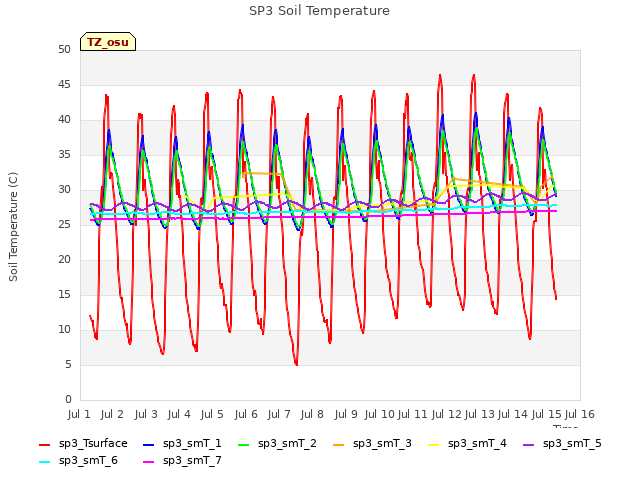640x480 pixels.
Task: Toggle the sp3_smT_3 legend entry
Action: [x=372, y=444]
